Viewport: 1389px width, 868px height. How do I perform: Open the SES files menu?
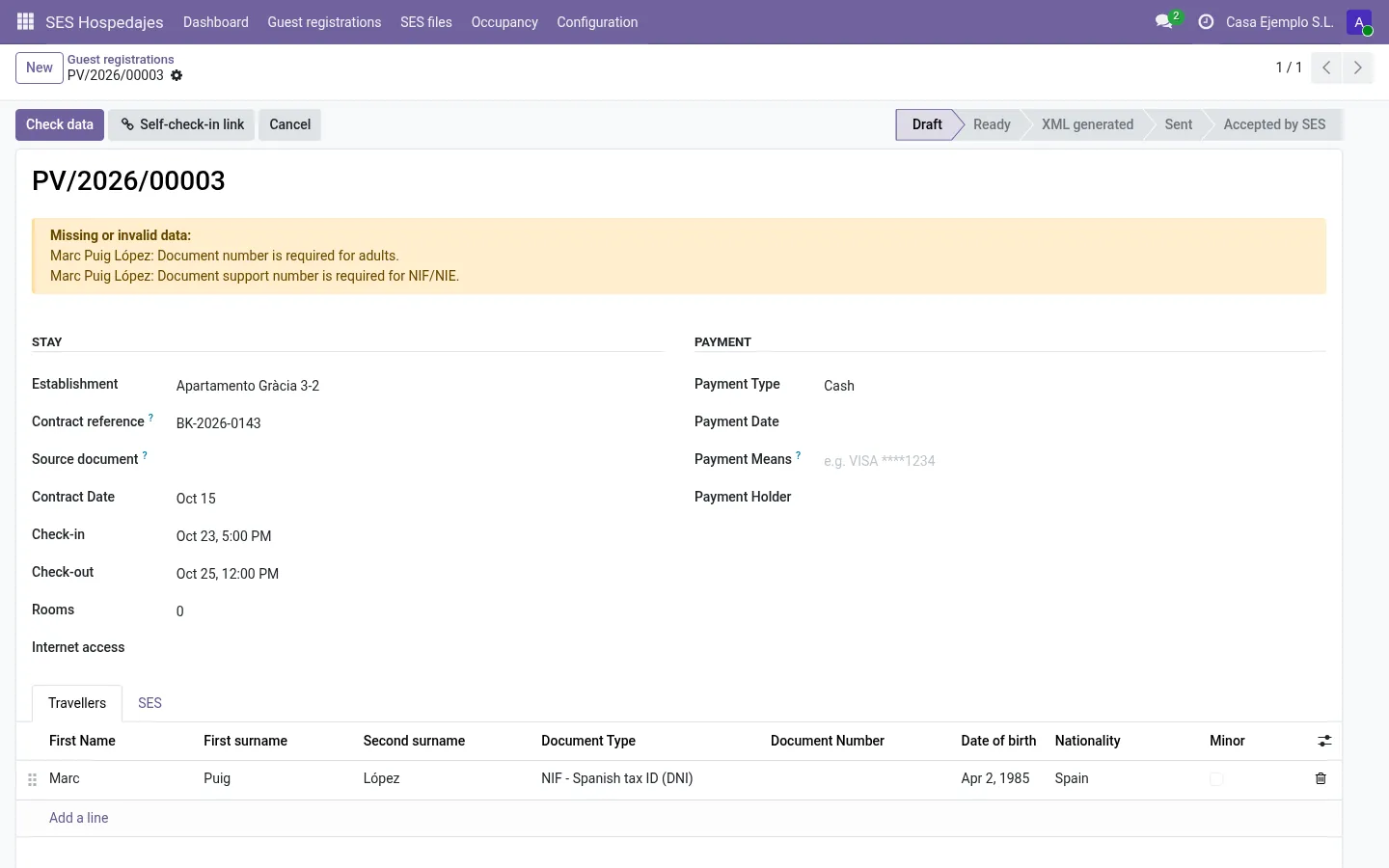coord(426,22)
